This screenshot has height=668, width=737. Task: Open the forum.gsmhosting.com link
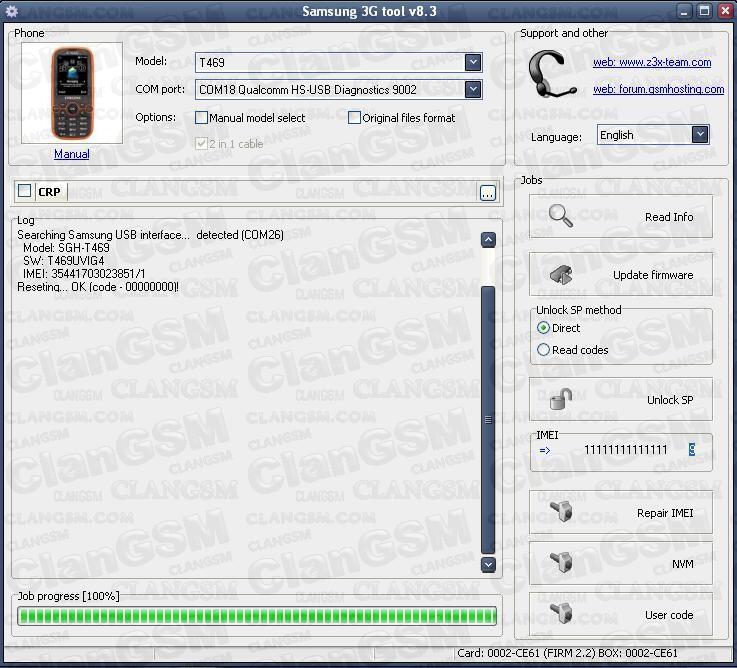pos(658,89)
